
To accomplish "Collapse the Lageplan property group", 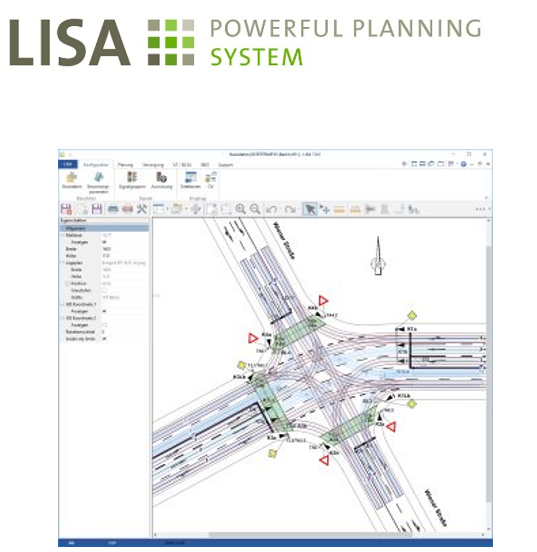I will point(63,263).
